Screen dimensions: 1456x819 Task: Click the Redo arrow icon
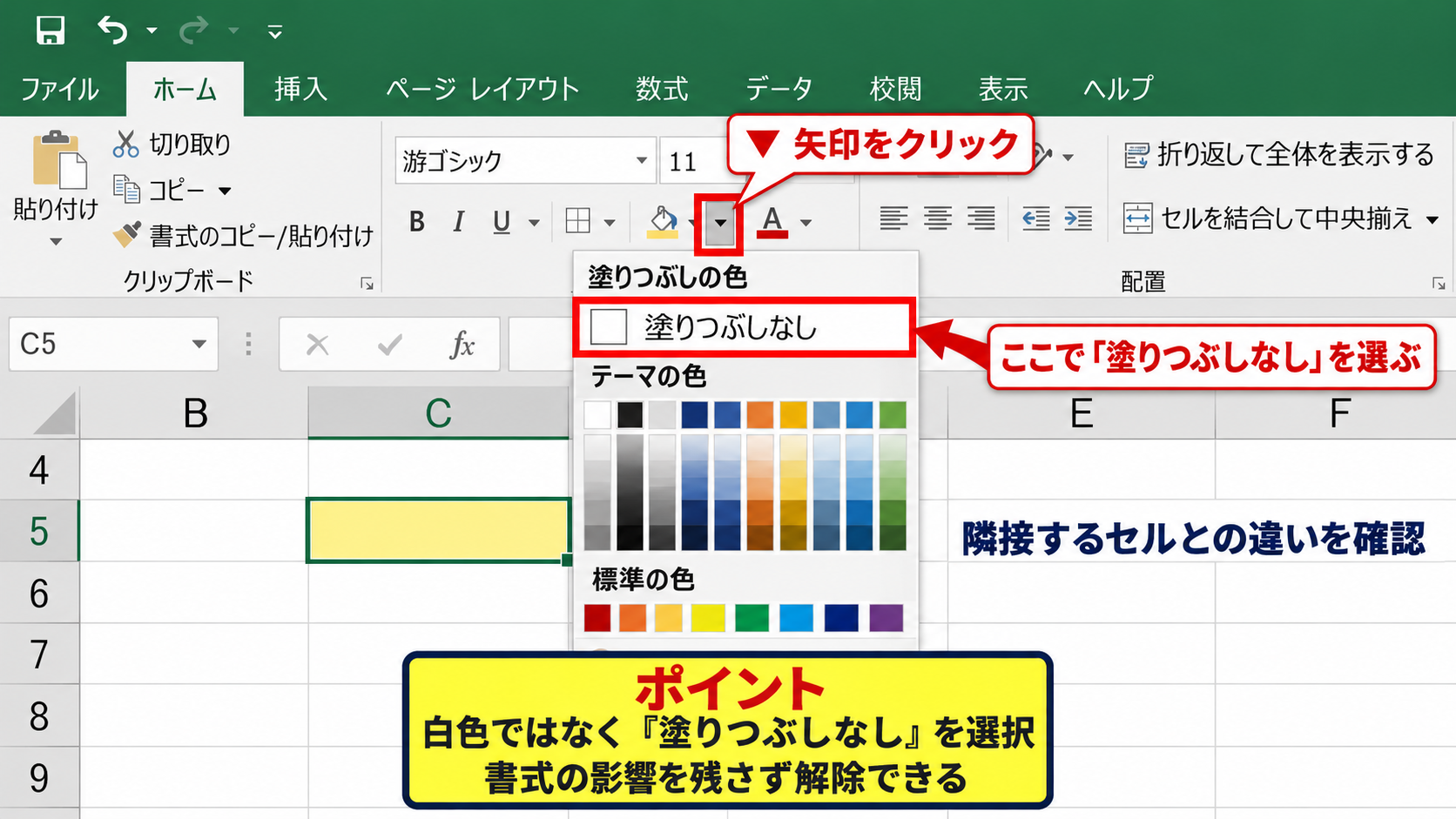pyautogui.click(x=193, y=30)
